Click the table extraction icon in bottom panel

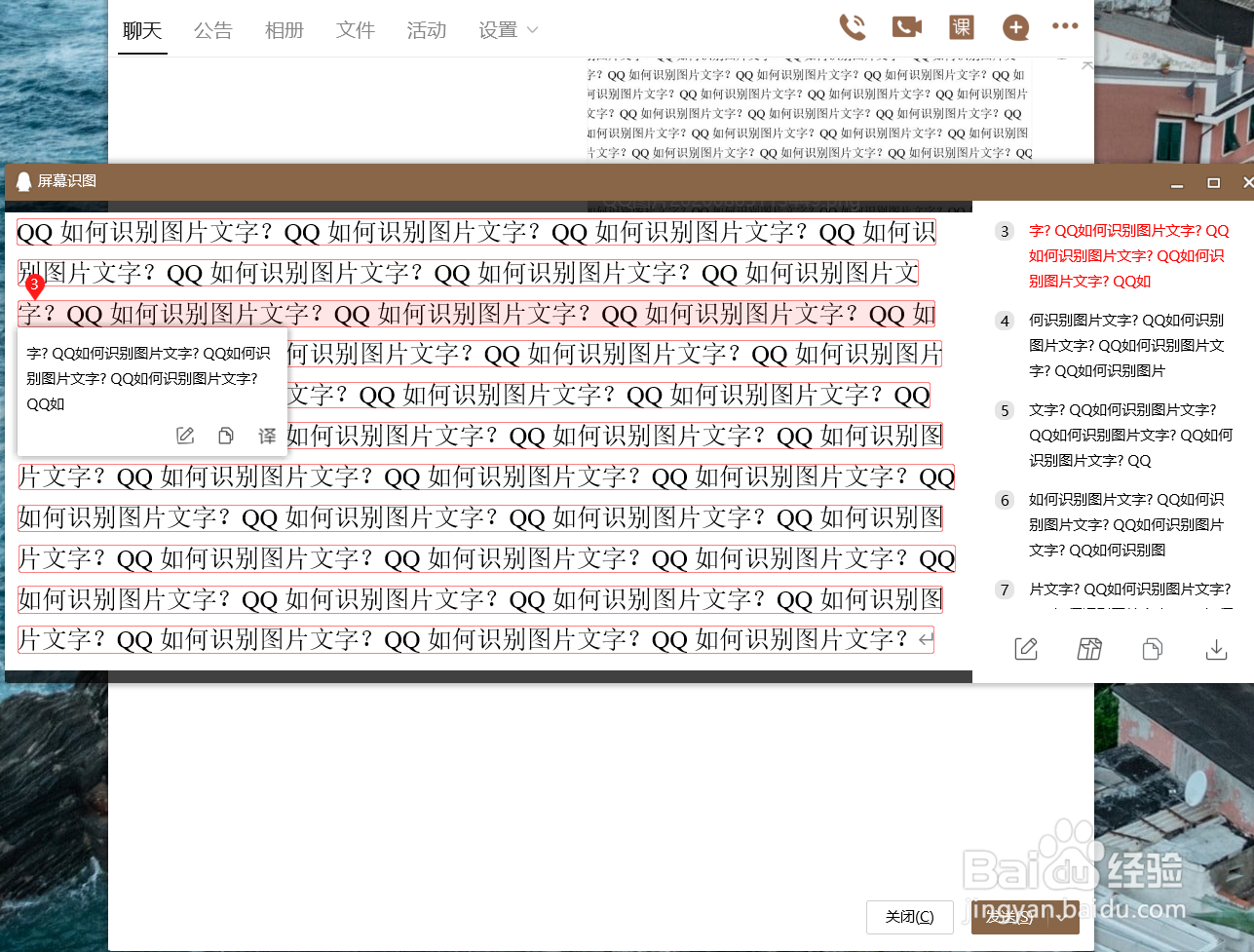coord(1089,648)
